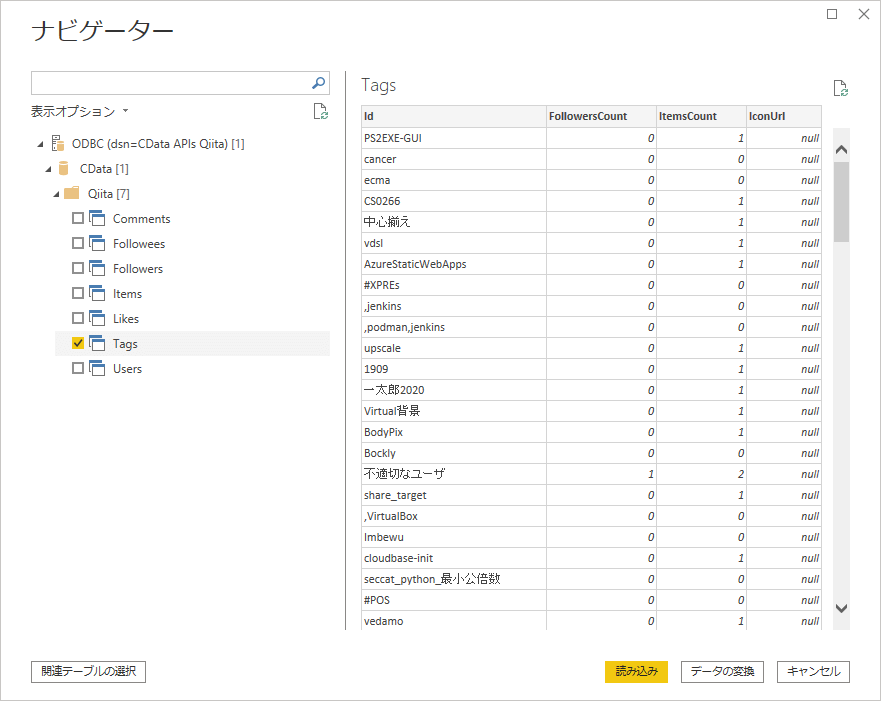Uncheck the Tags table checkbox
The image size is (882, 702).
pos(78,343)
